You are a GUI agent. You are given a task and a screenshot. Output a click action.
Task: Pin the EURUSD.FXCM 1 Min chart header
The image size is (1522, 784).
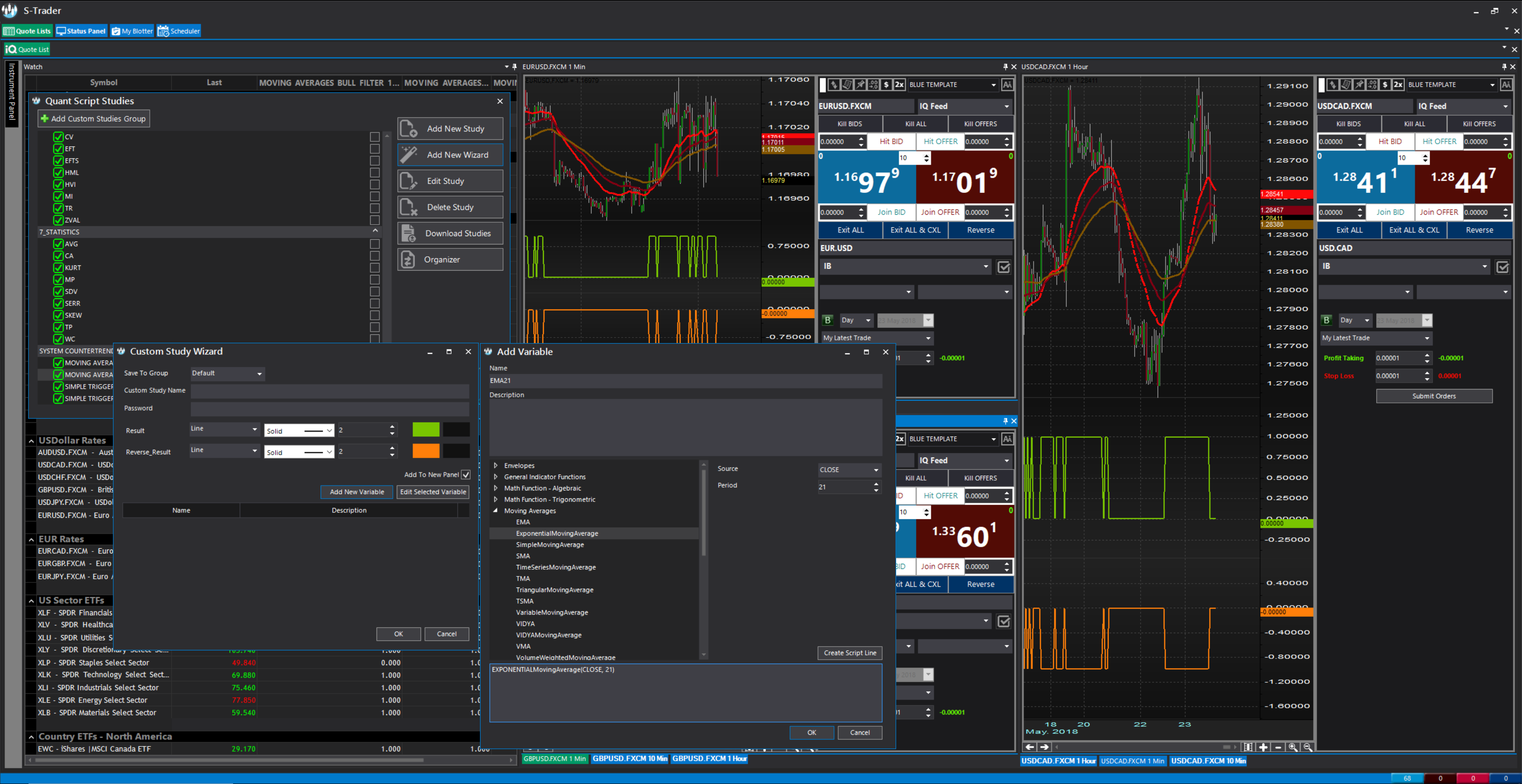tap(1005, 67)
